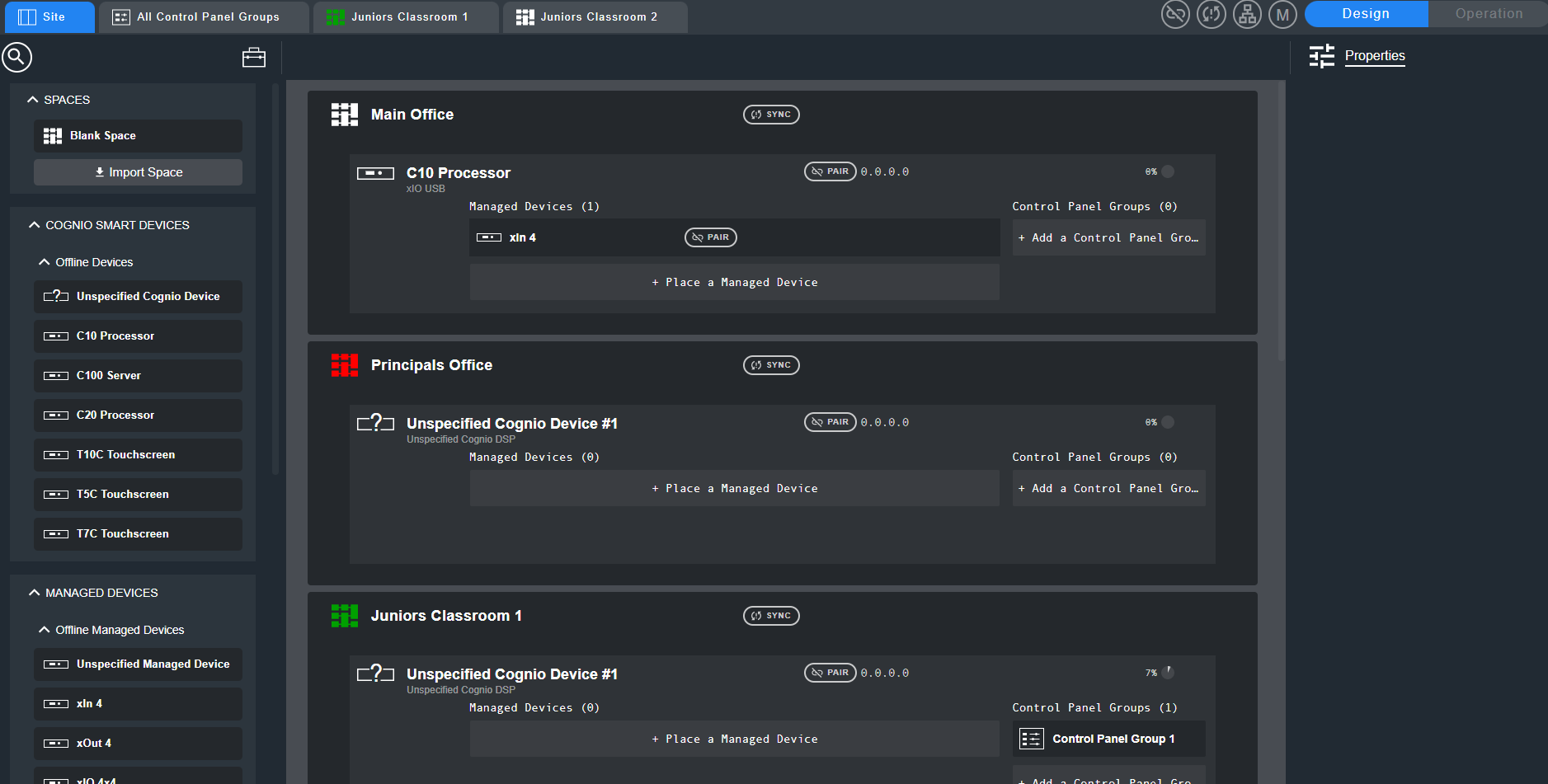Viewport: 1548px width, 784px height.
Task: Toggle PAIR for xIn 4 managed device
Action: tap(711, 237)
